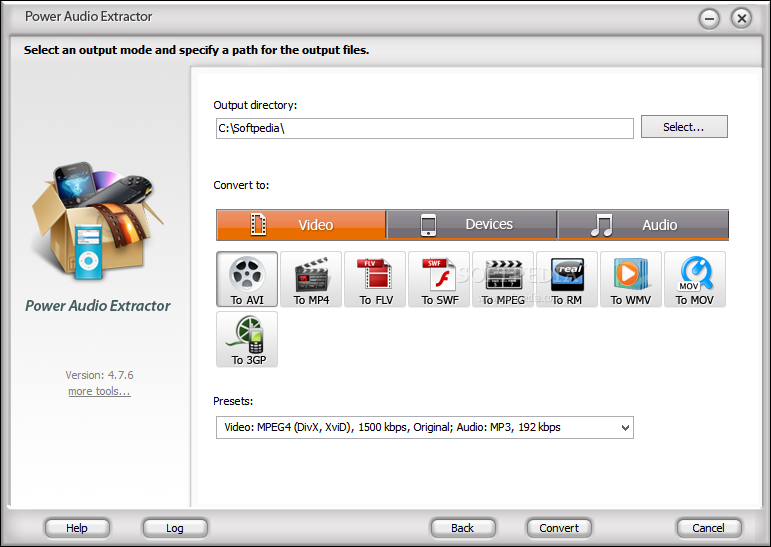Screen dimensions: 771x547
Task: Select the To 3GP mobile icon
Action: (x=247, y=339)
